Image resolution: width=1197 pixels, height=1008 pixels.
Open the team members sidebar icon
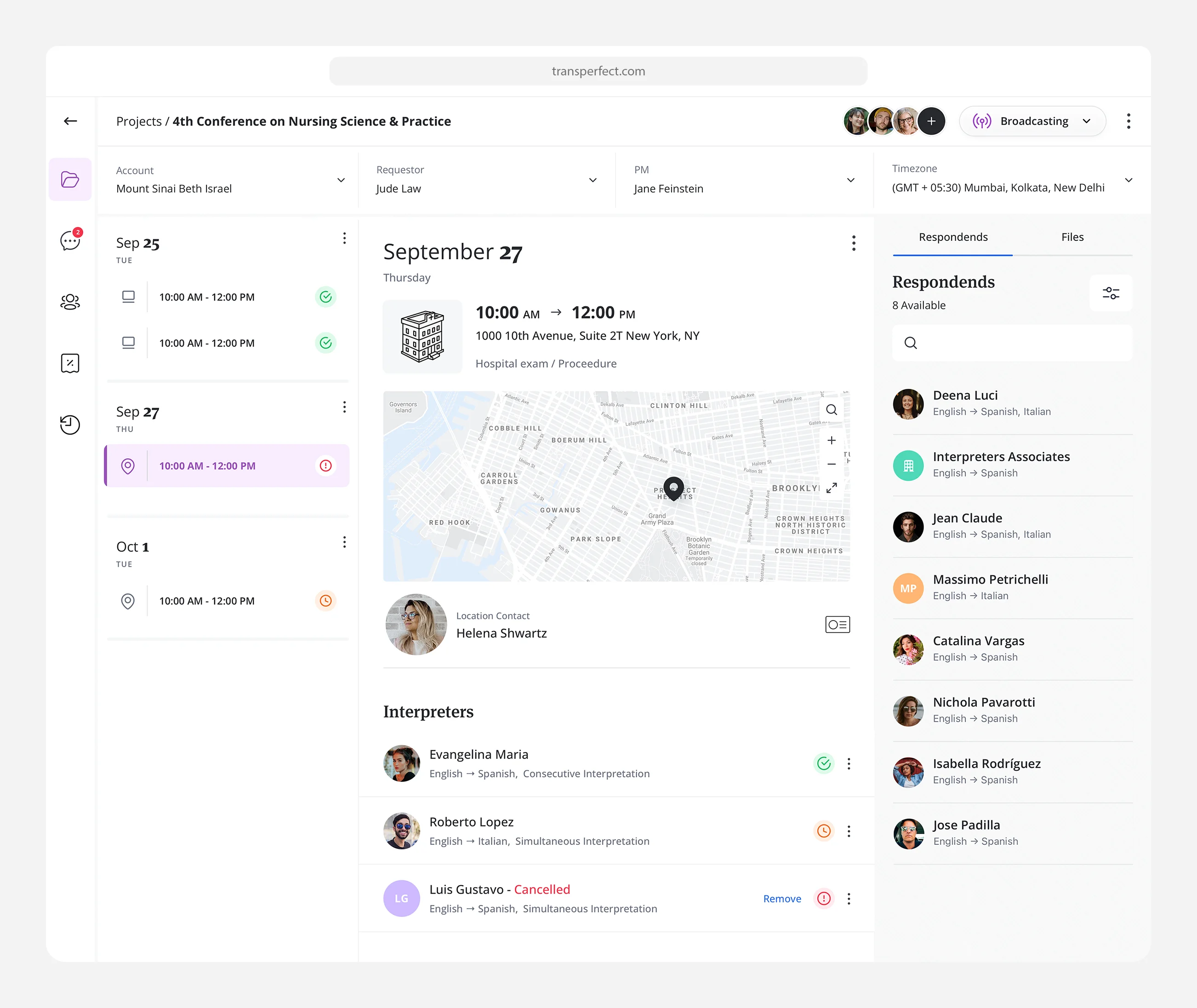[x=70, y=302]
